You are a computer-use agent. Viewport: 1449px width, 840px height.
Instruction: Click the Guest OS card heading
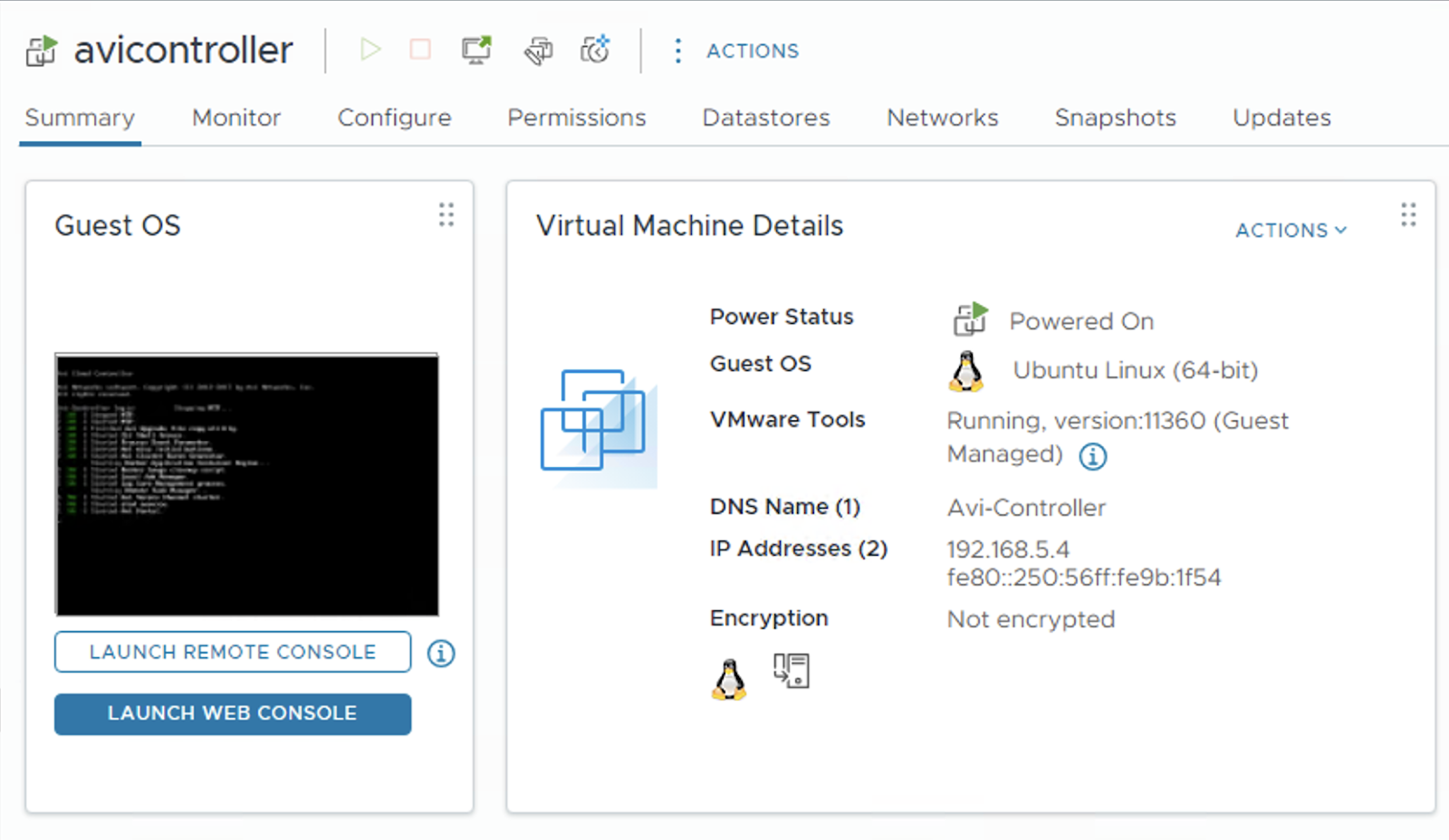(x=118, y=225)
